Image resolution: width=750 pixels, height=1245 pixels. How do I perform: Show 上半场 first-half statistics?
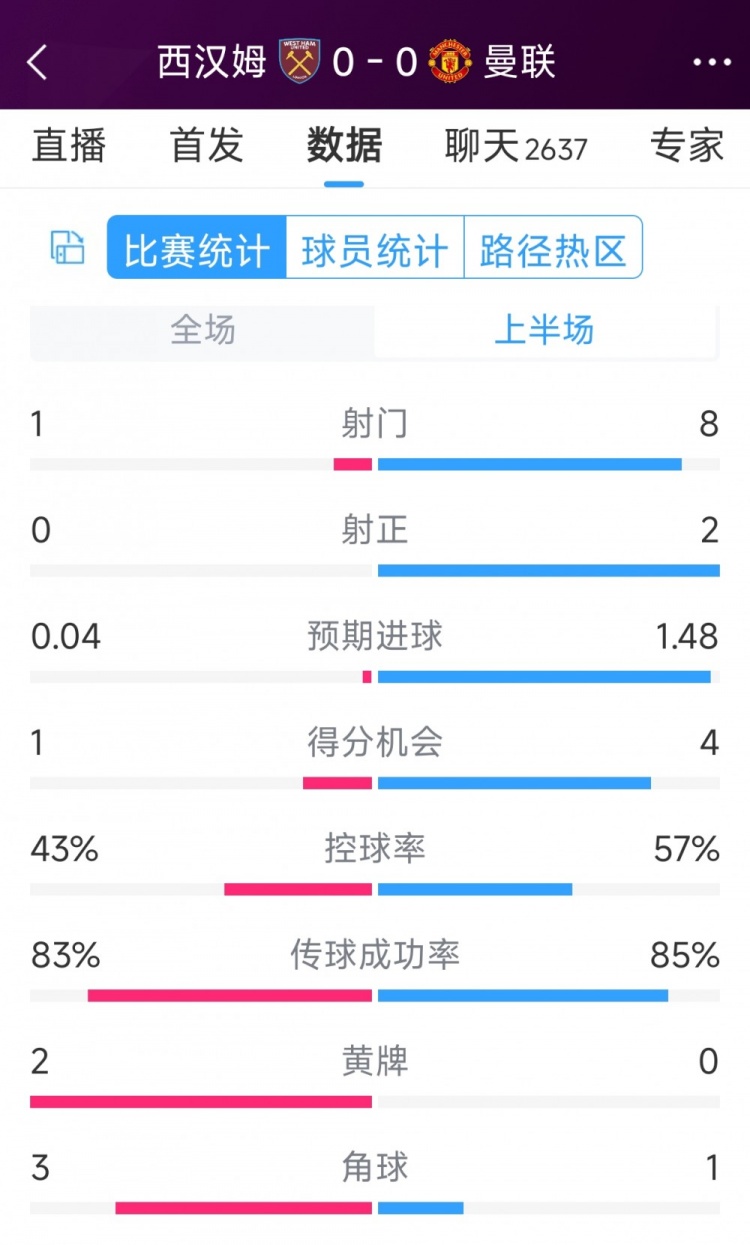pos(545,330)
